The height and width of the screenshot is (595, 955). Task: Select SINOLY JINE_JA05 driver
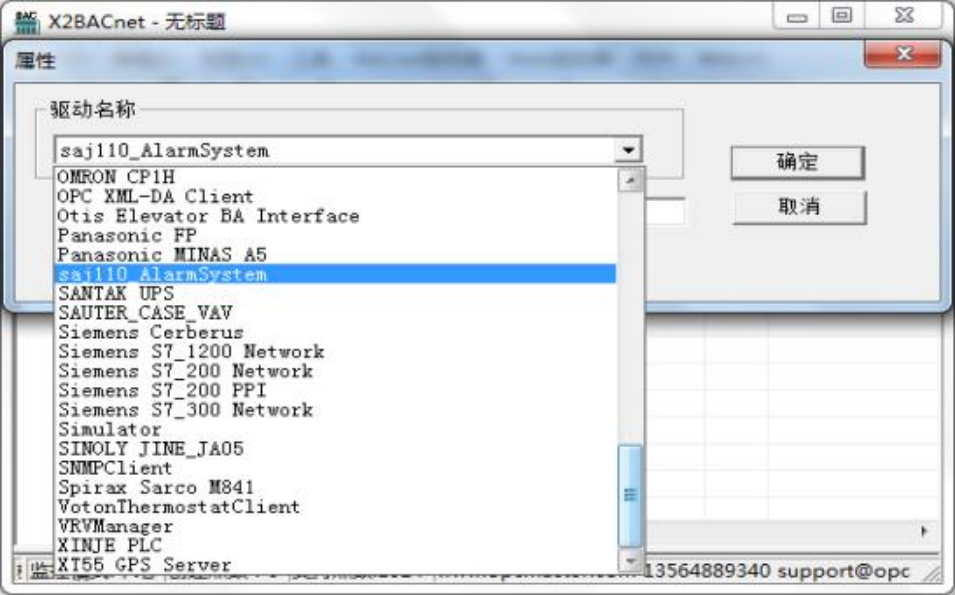(x=336, y=449)
